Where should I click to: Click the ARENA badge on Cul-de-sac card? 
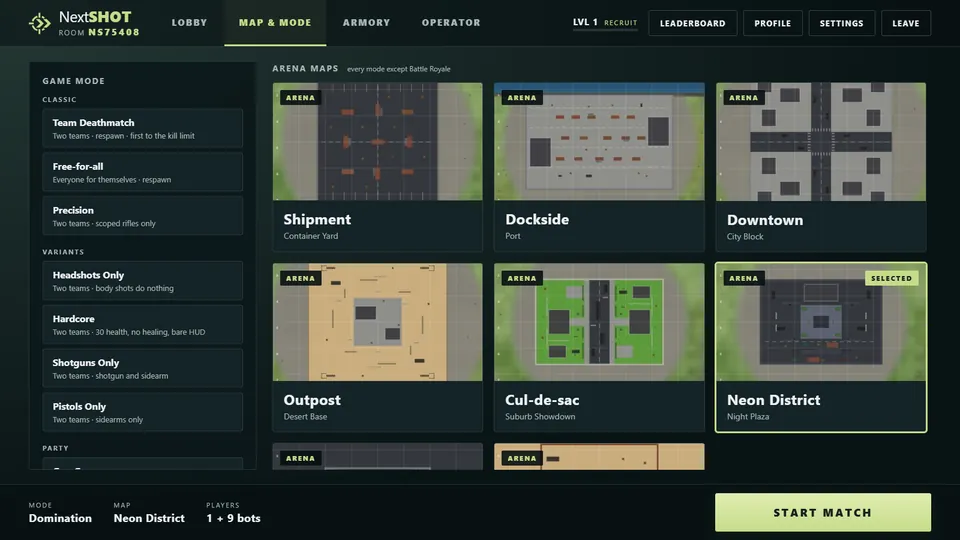[x=522, y=278]
